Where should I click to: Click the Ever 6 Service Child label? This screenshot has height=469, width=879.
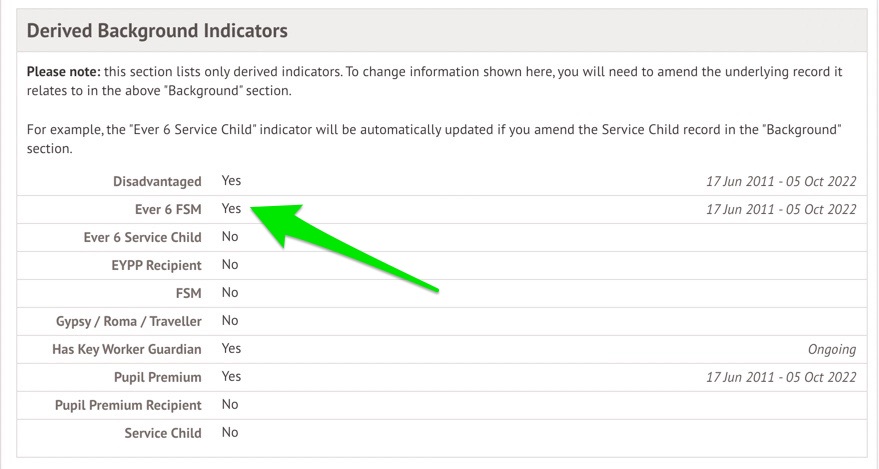coord(142,238)
